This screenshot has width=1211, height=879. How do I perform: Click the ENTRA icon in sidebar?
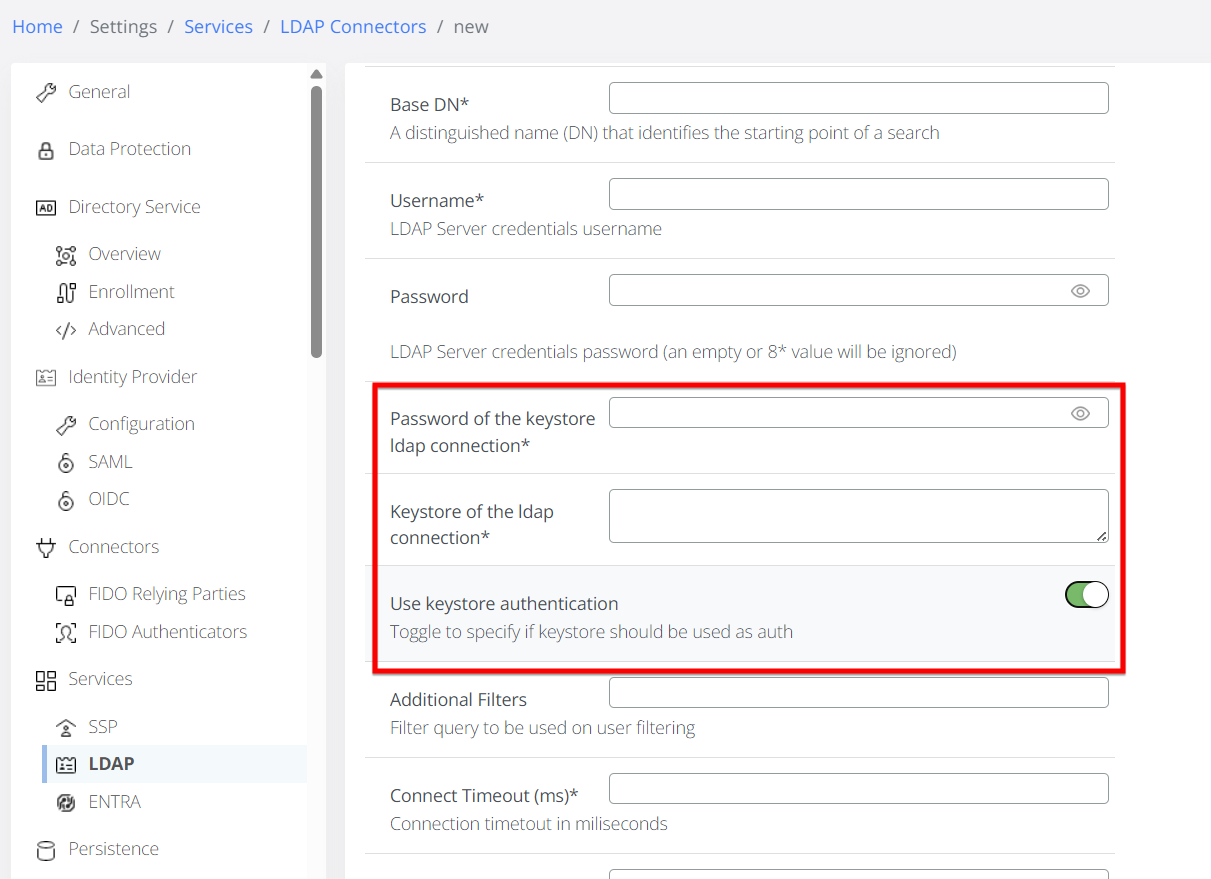[66, 802]
